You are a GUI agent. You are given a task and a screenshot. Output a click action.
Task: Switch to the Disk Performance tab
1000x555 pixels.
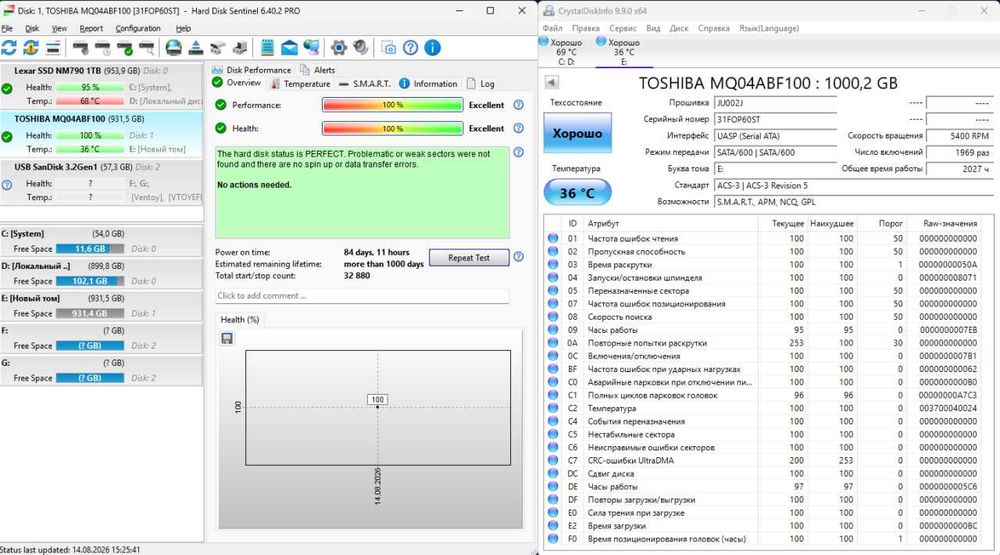[251, 70]
